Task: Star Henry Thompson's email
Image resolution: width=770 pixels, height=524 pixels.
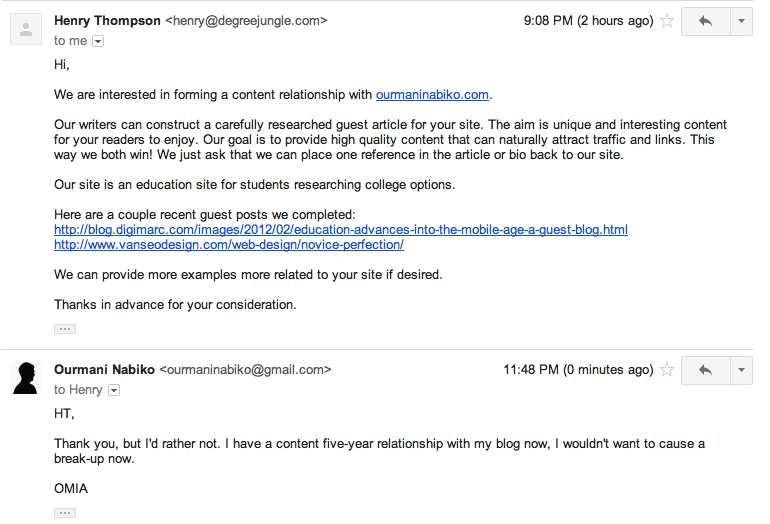Action: point(667,21)
